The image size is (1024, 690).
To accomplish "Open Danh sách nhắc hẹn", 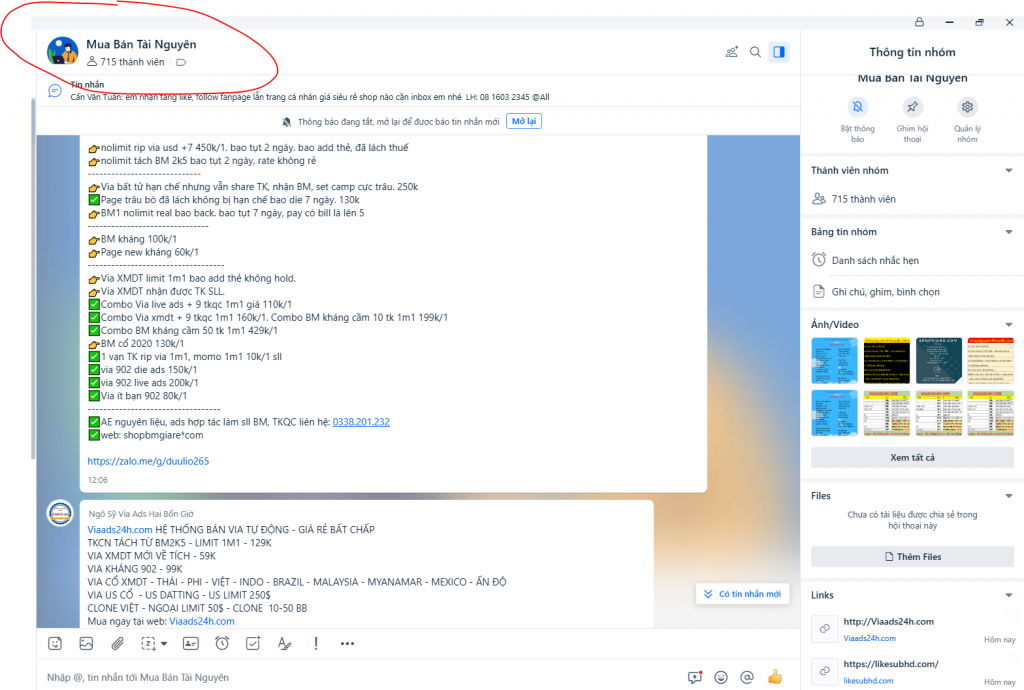I will [875, 260].
